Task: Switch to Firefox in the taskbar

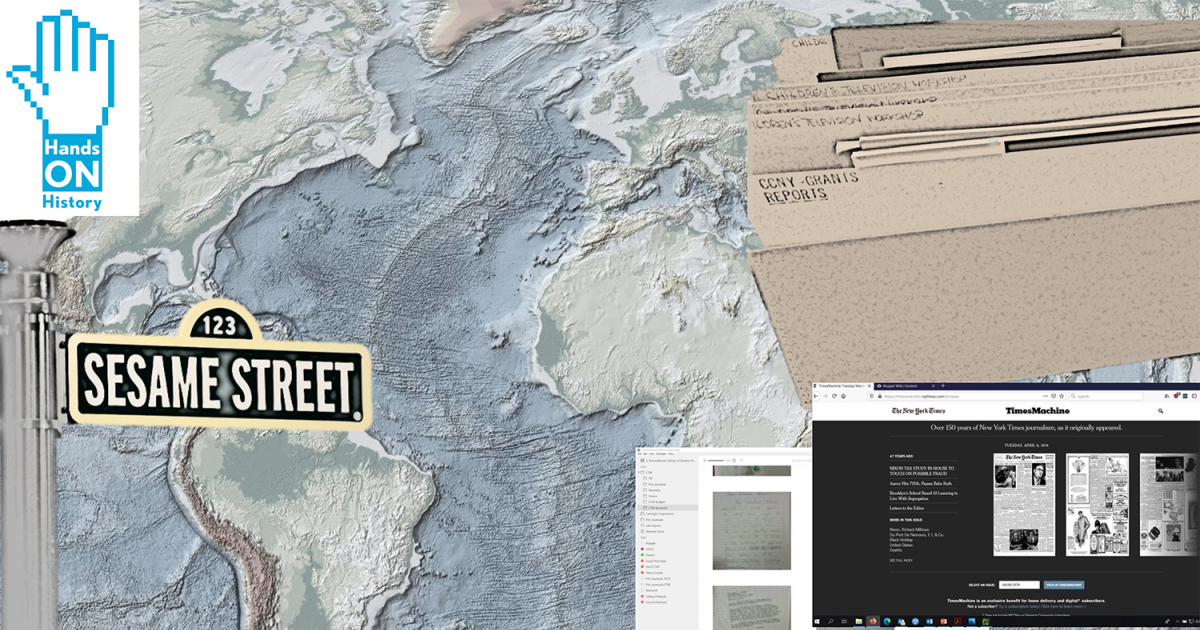Action: pos(873,621)
